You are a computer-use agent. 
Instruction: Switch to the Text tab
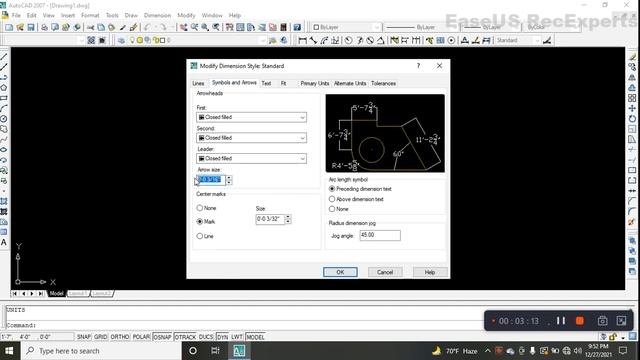pyautogui.click(x=266, y=83)
